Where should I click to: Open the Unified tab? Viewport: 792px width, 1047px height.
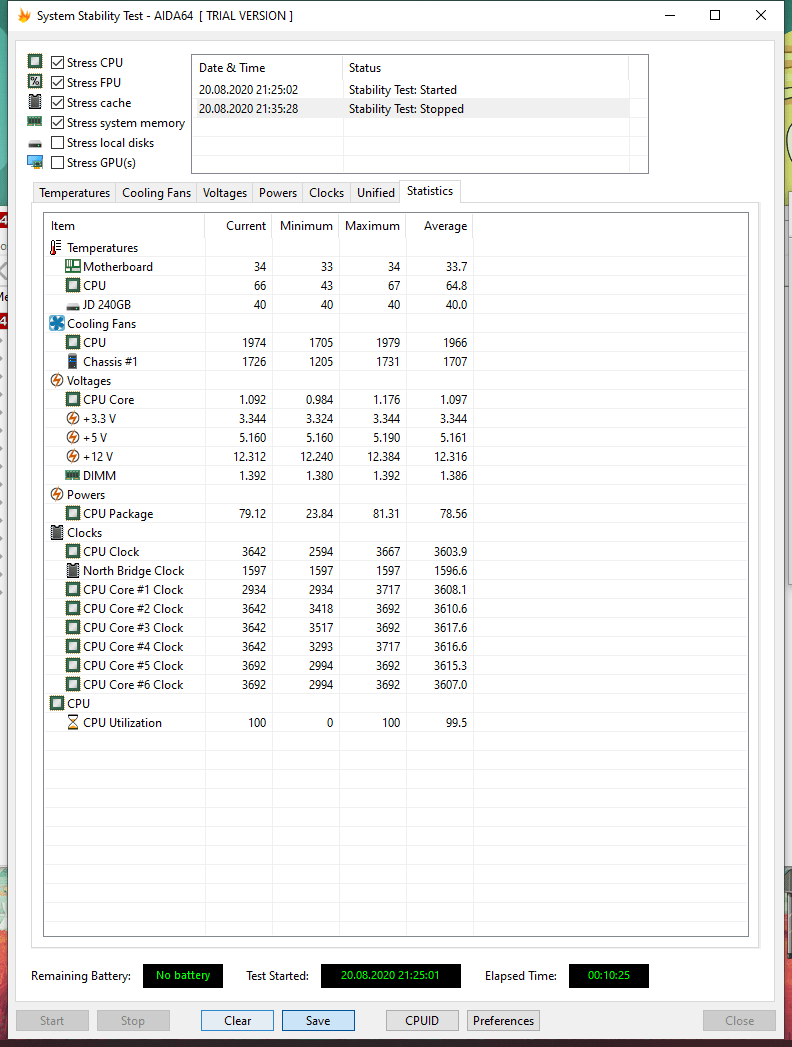[x=375, y=192]
